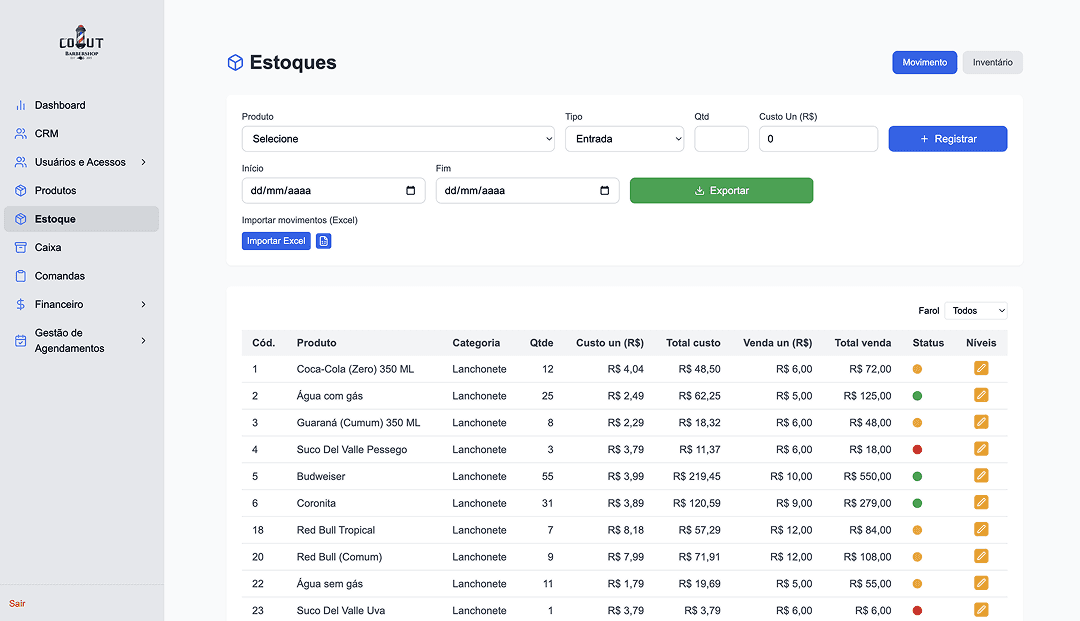Click the Coronita product name cell
Image resolution: width=1080 pixels, height=621 pixels.
tap(316, 503)
